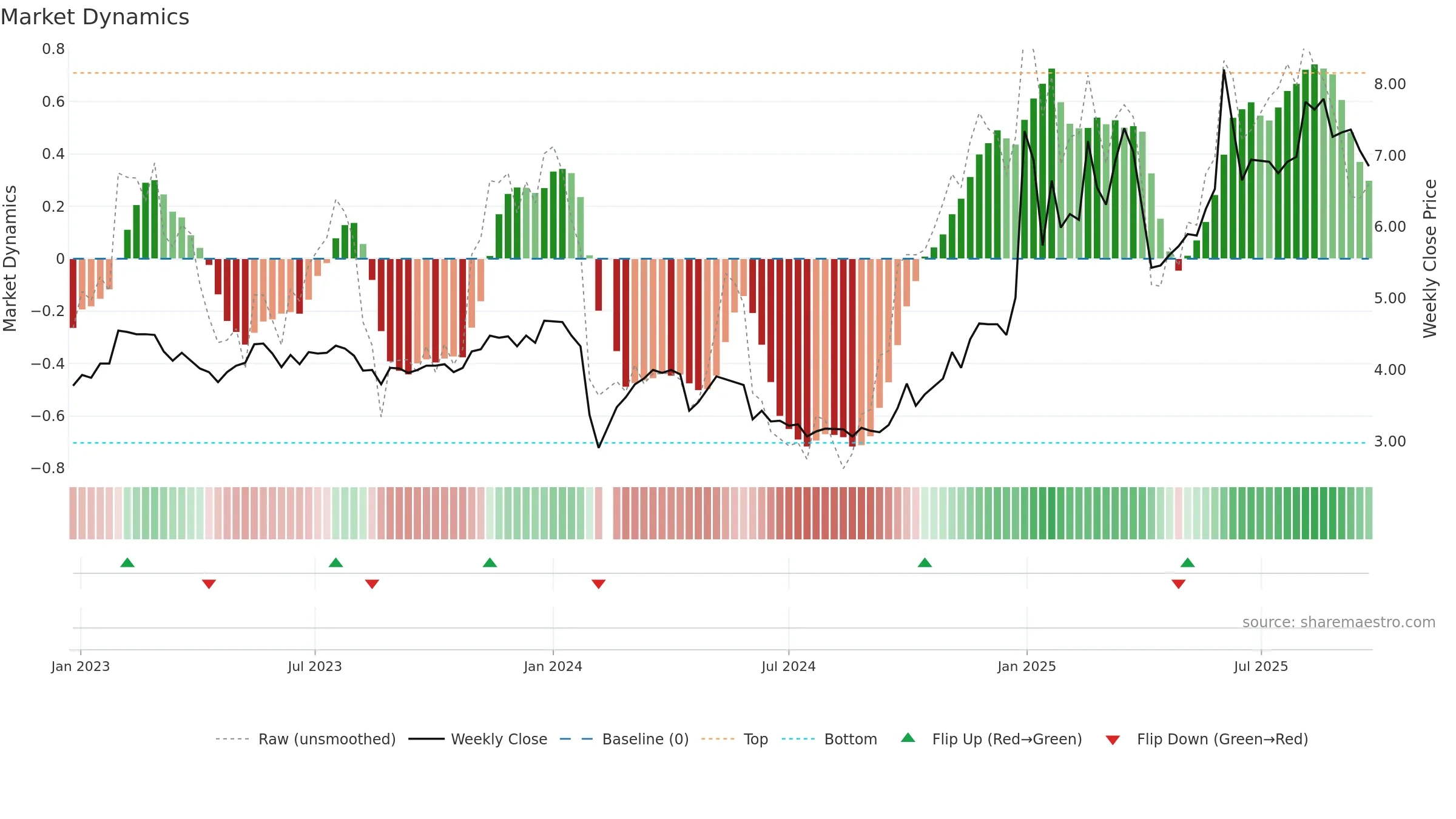Click the isolated dark red bar in February 2024
The height and width of the screenshot is (819, 1456).
(x=599, y=285)
